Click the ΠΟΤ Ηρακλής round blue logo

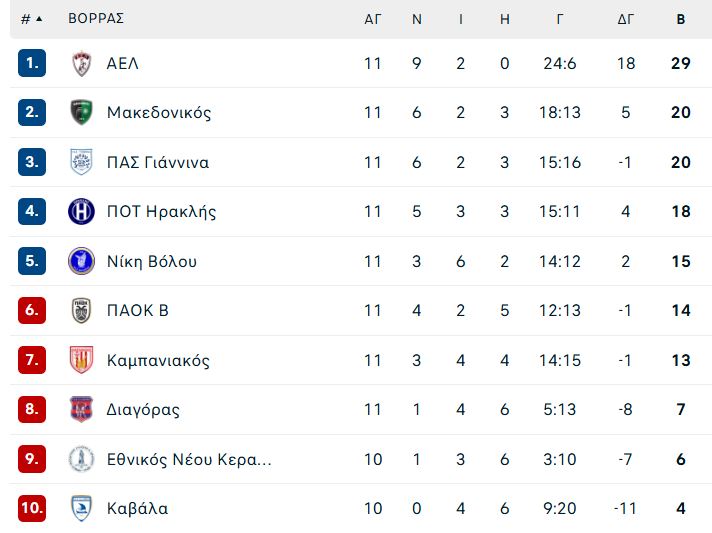(x=82, y=212)
